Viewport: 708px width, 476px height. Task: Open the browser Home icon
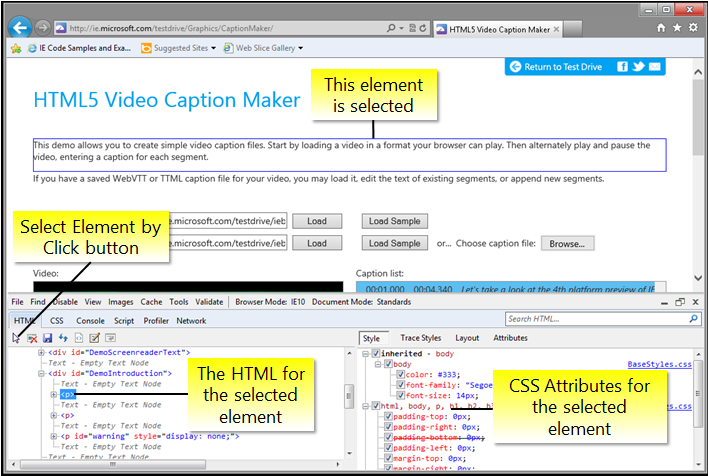click(661, 28)
